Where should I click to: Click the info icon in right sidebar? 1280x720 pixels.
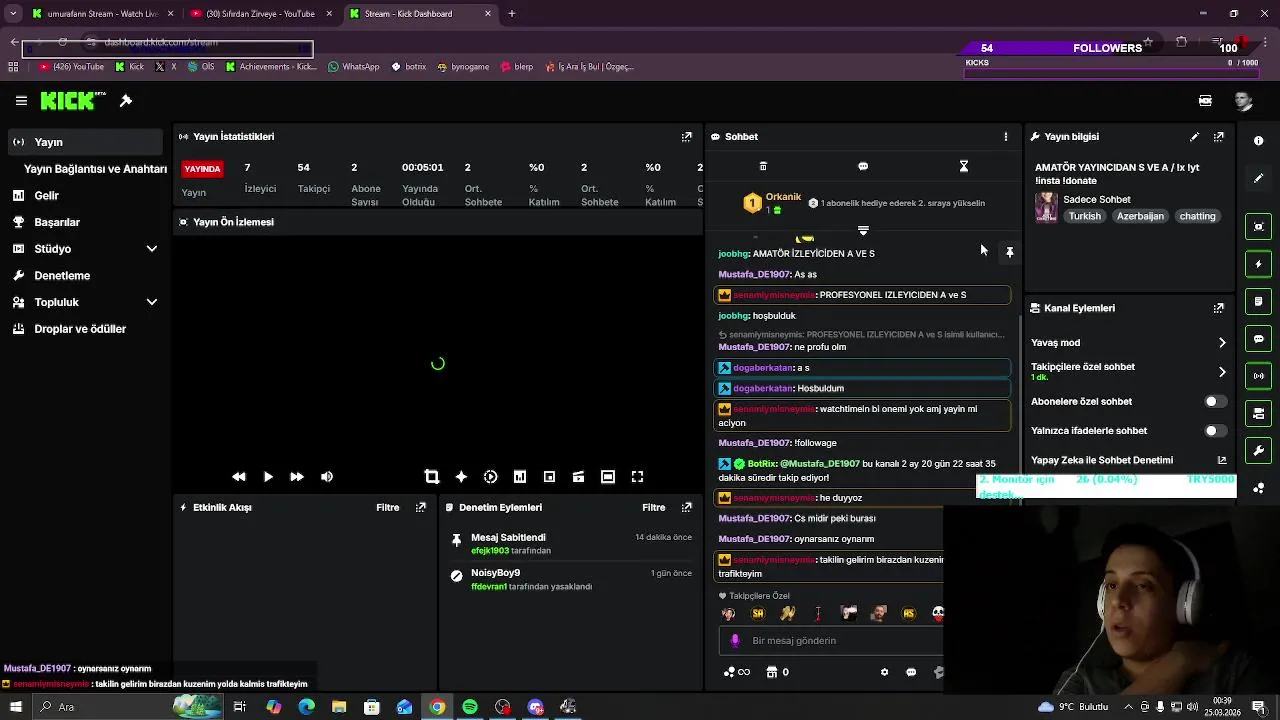pos(1259,141)
